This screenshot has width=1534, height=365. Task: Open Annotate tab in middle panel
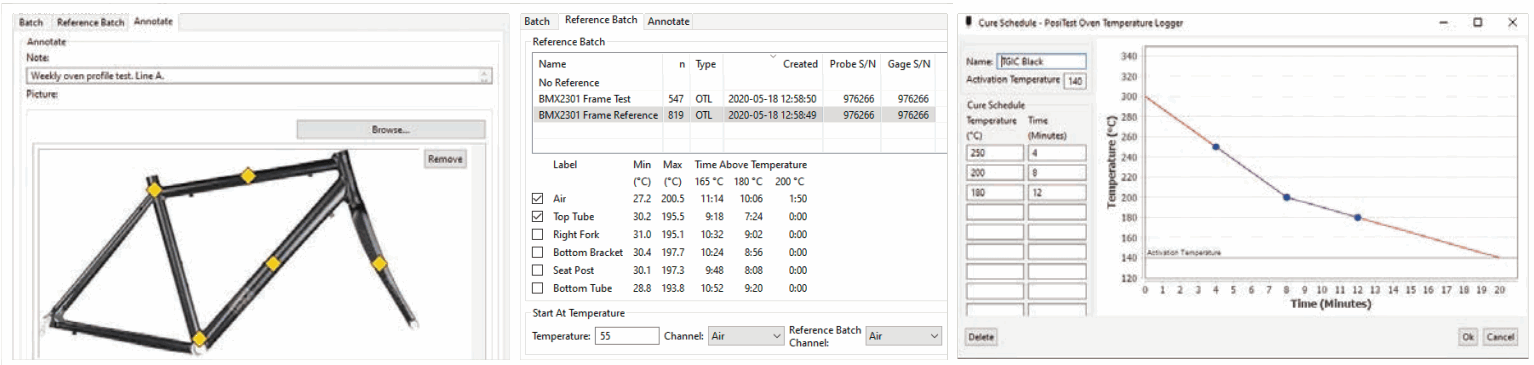click(668, 21)
